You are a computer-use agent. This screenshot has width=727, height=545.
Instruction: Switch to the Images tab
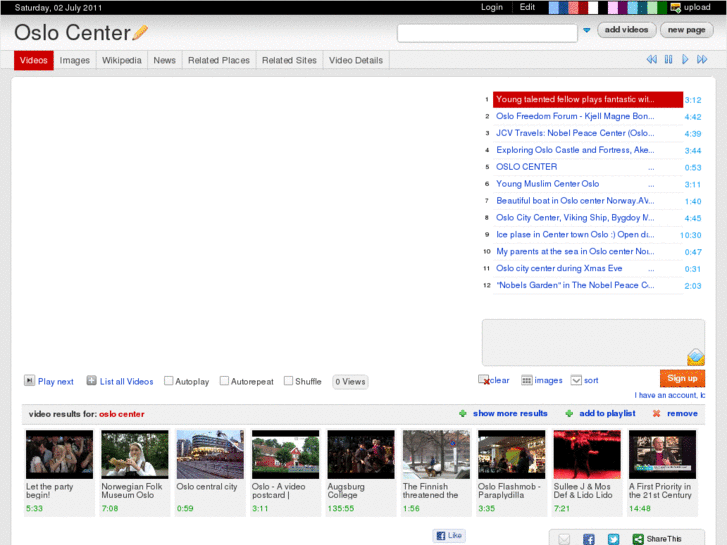pos(75,60)
